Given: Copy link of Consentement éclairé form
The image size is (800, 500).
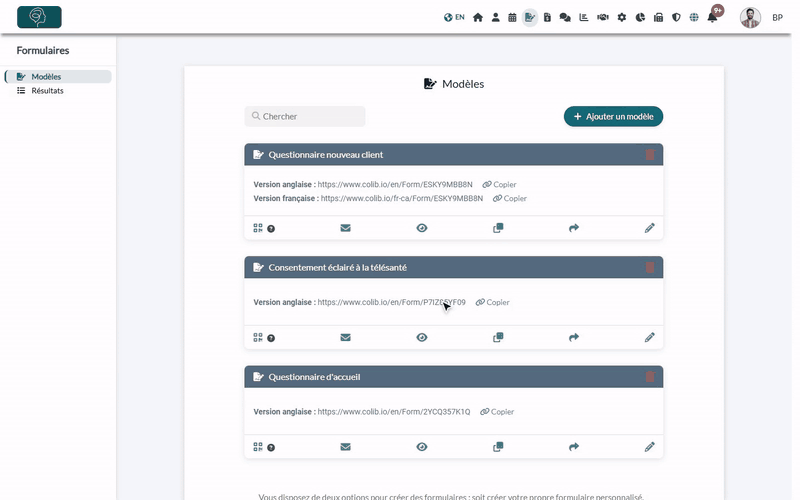Looking at the screenshot, I should (x=492, y=303).
